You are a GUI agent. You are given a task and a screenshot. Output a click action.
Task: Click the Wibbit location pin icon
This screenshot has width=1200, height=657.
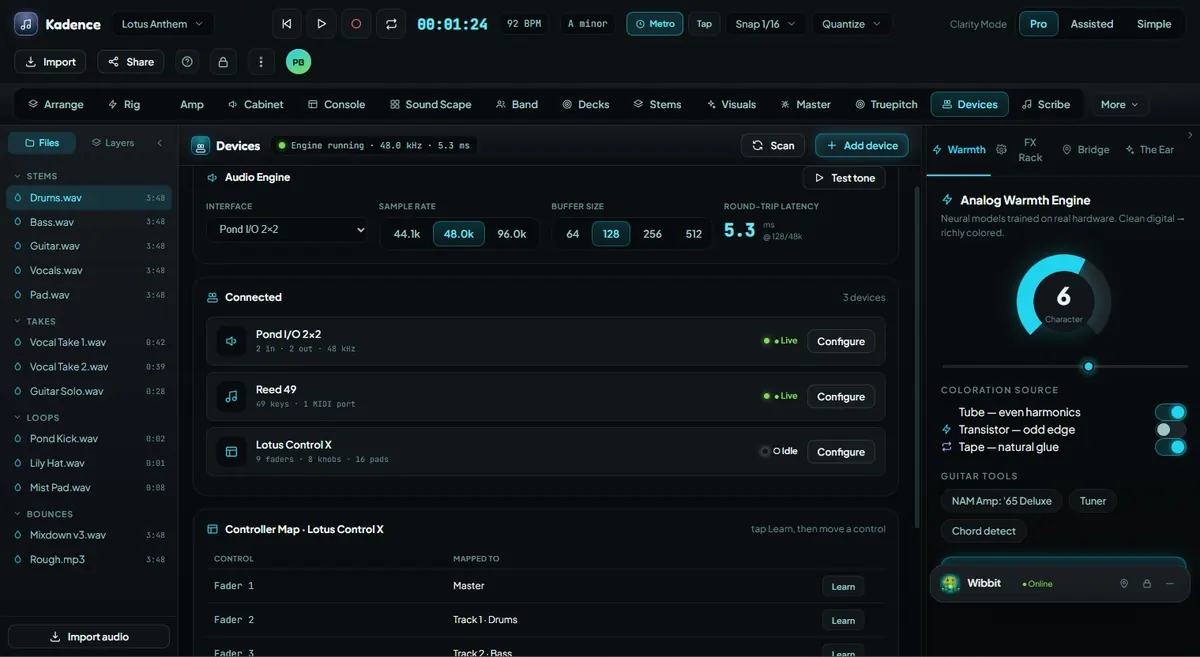[x=1124, y=583]
